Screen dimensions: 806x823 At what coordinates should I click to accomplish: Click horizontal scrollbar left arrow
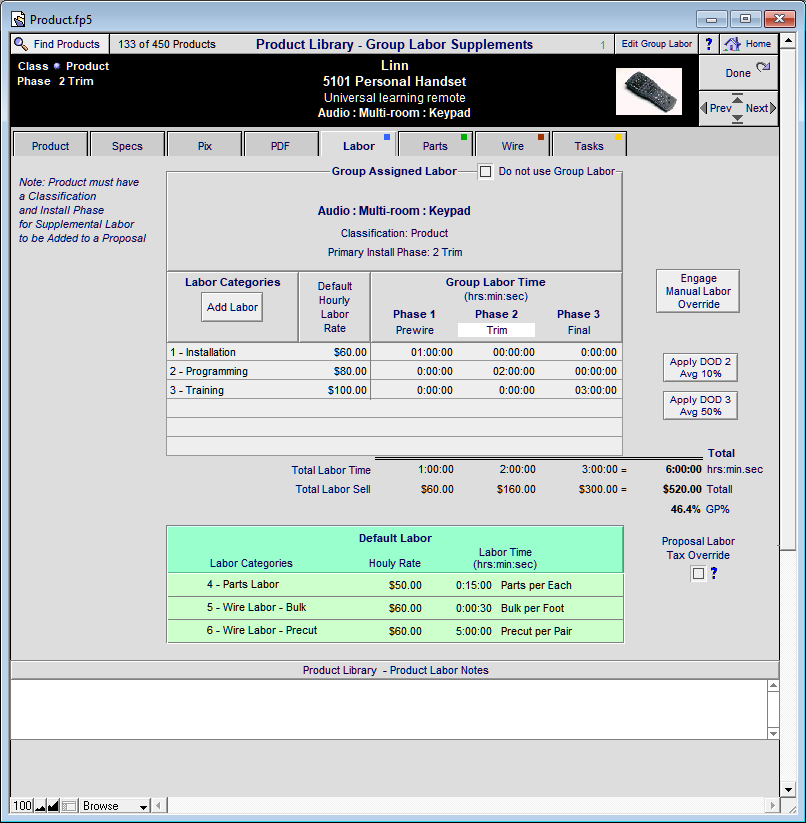(x=159, y=805)
